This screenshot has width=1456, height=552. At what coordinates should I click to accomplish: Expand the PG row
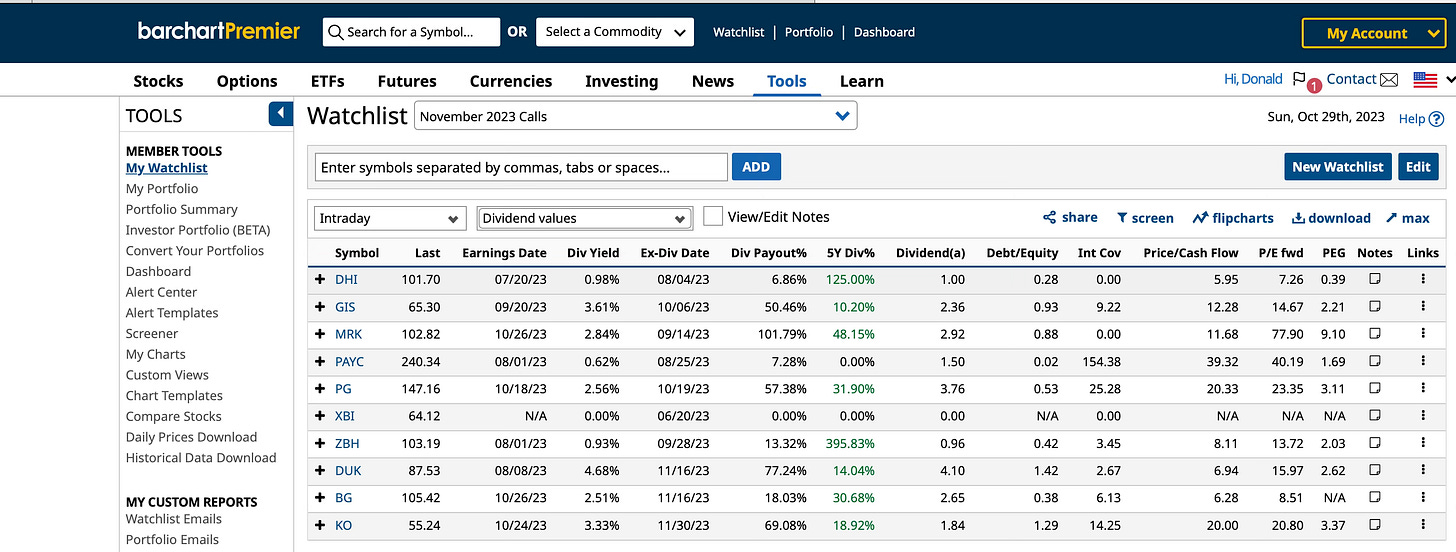(320, 389)
